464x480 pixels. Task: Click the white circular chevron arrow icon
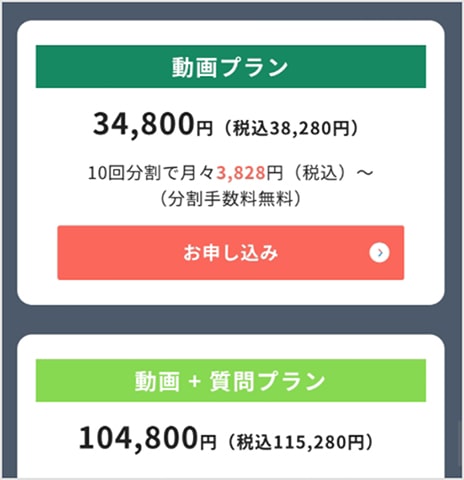[x=379, y=253]
